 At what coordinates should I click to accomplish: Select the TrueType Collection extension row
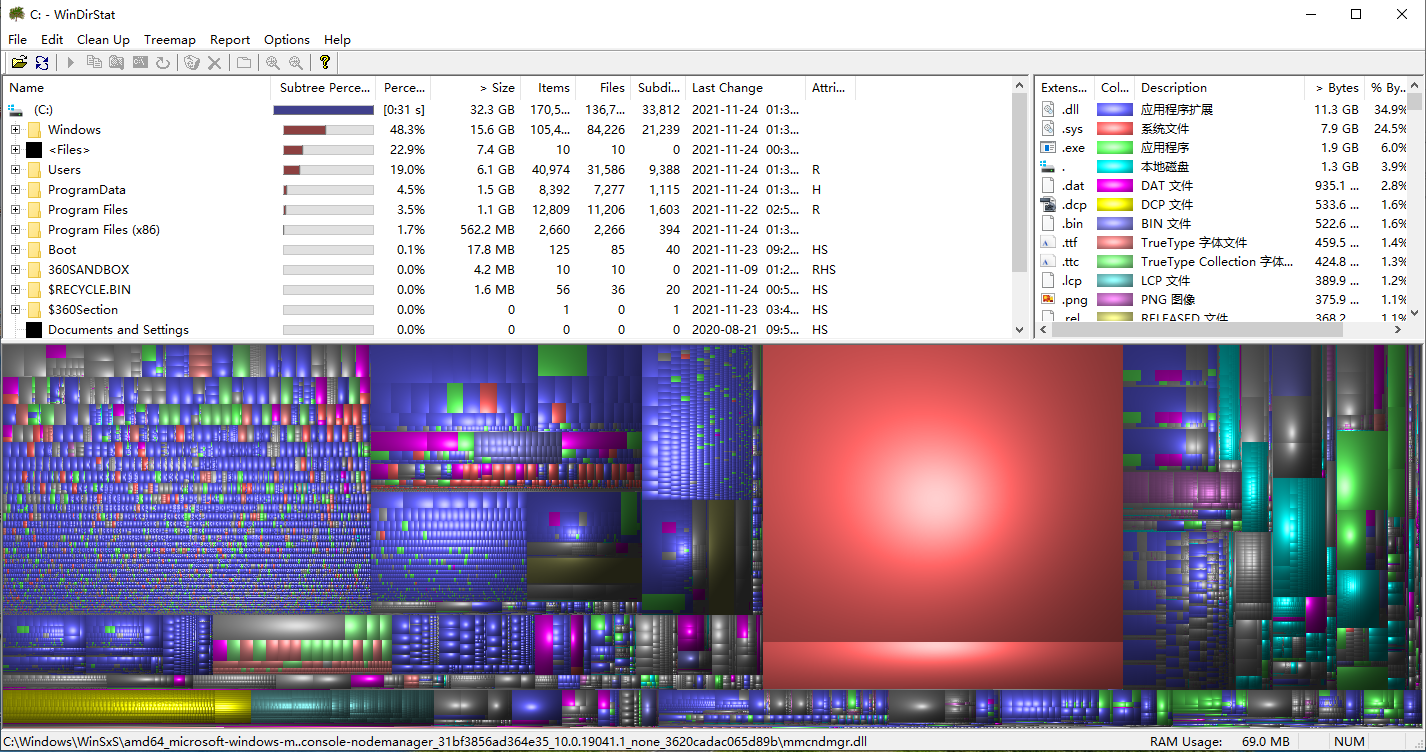tap(1221, 261)
